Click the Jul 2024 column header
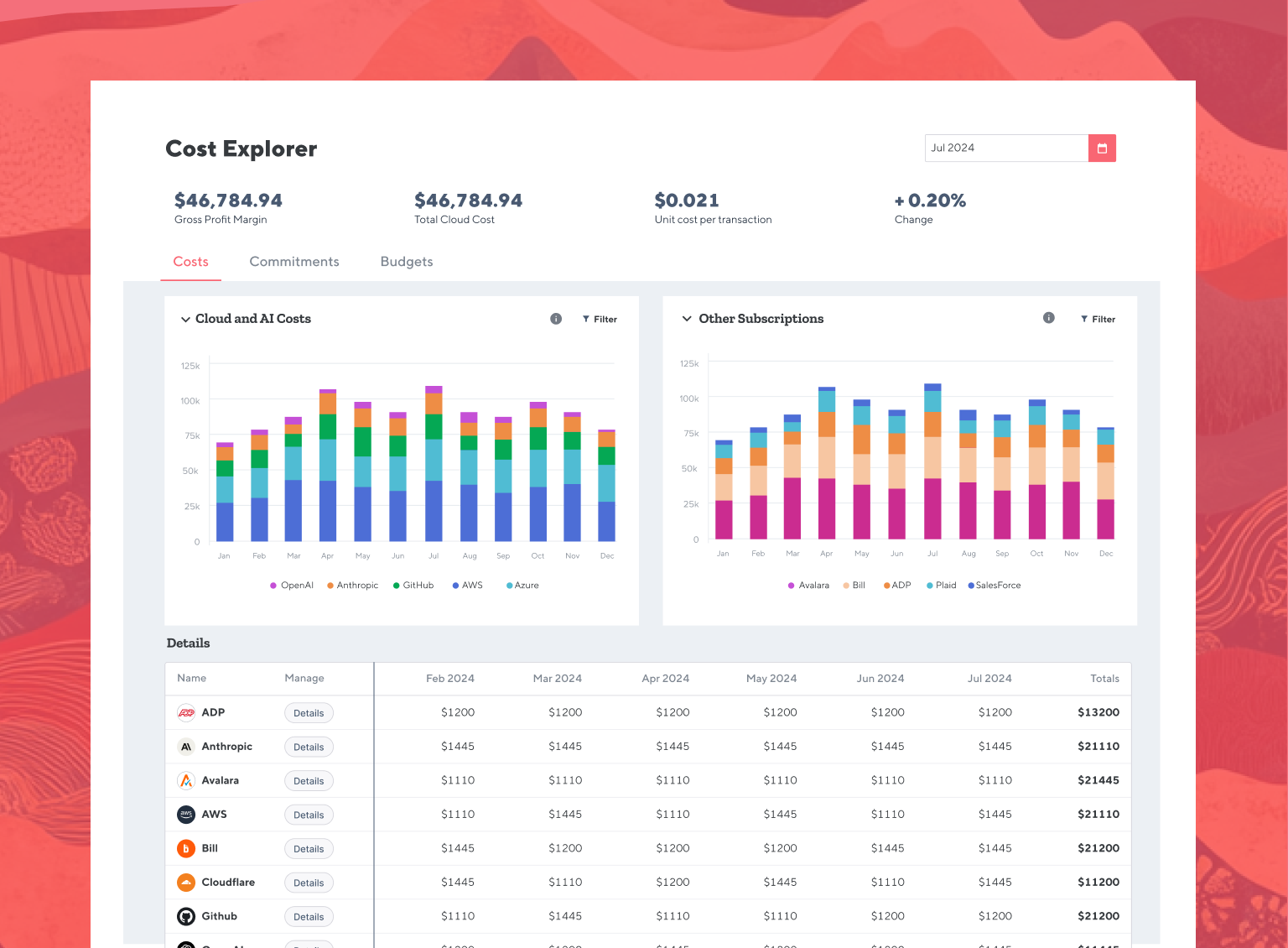The height and width of the screenshot is (948, 1288). coord(989,679)
